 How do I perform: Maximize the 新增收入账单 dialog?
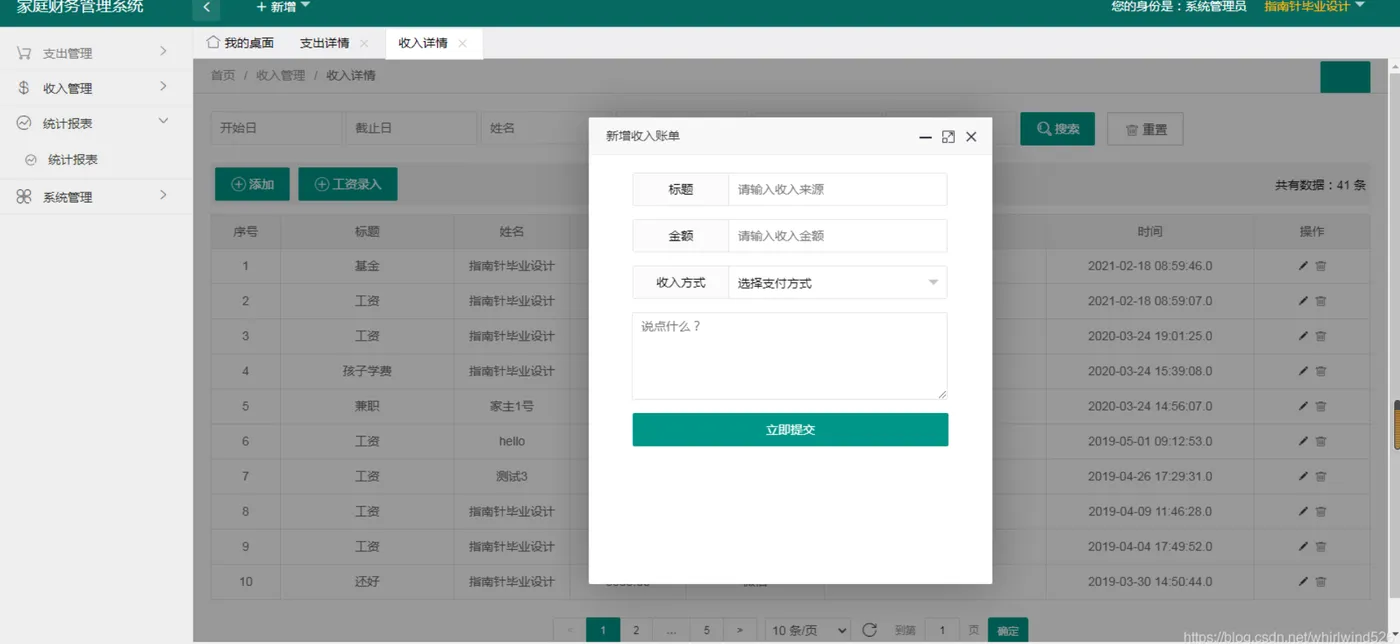point(948,137)
